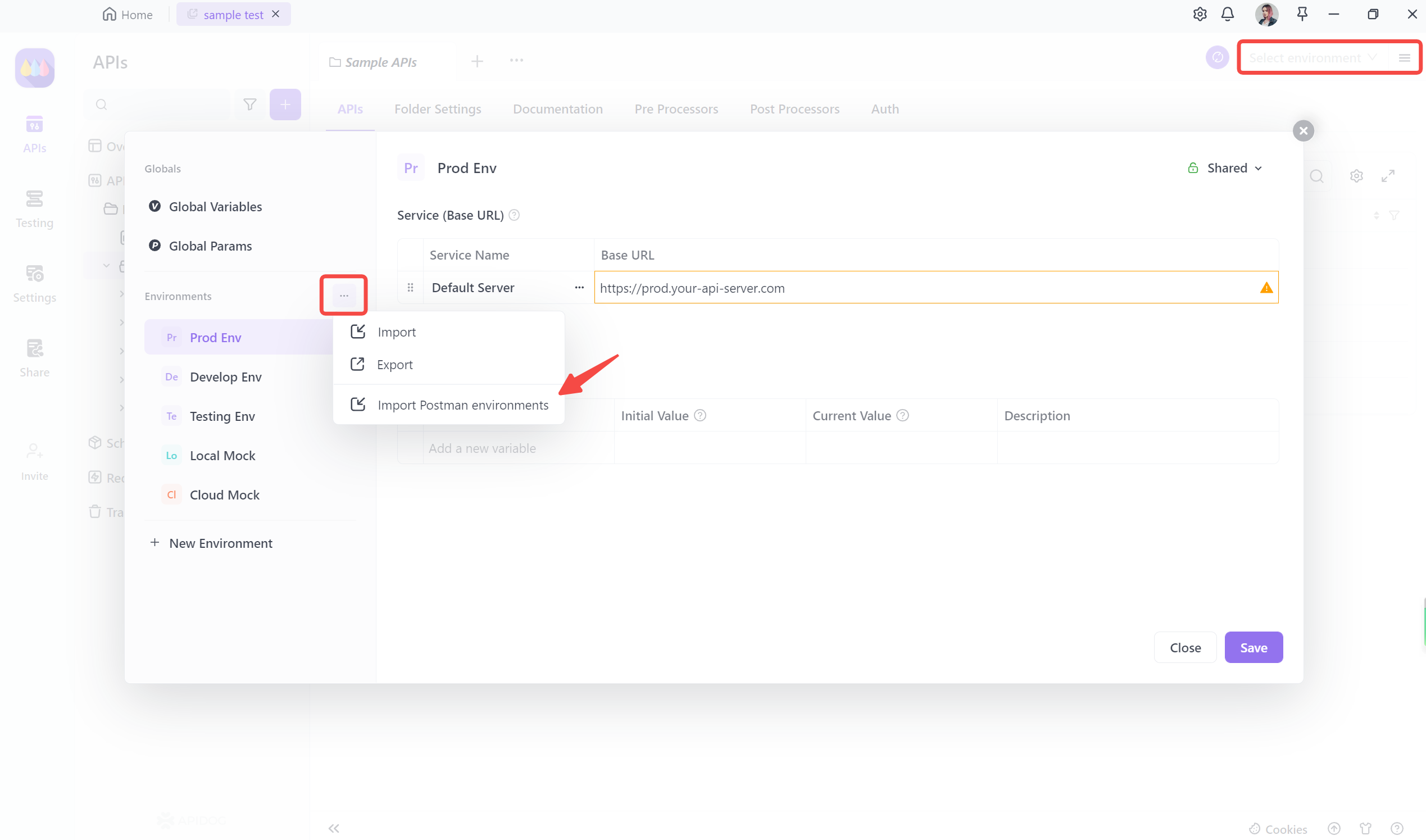
Task: Open the Testing panel from the sidebar
Action: (34, 208)
